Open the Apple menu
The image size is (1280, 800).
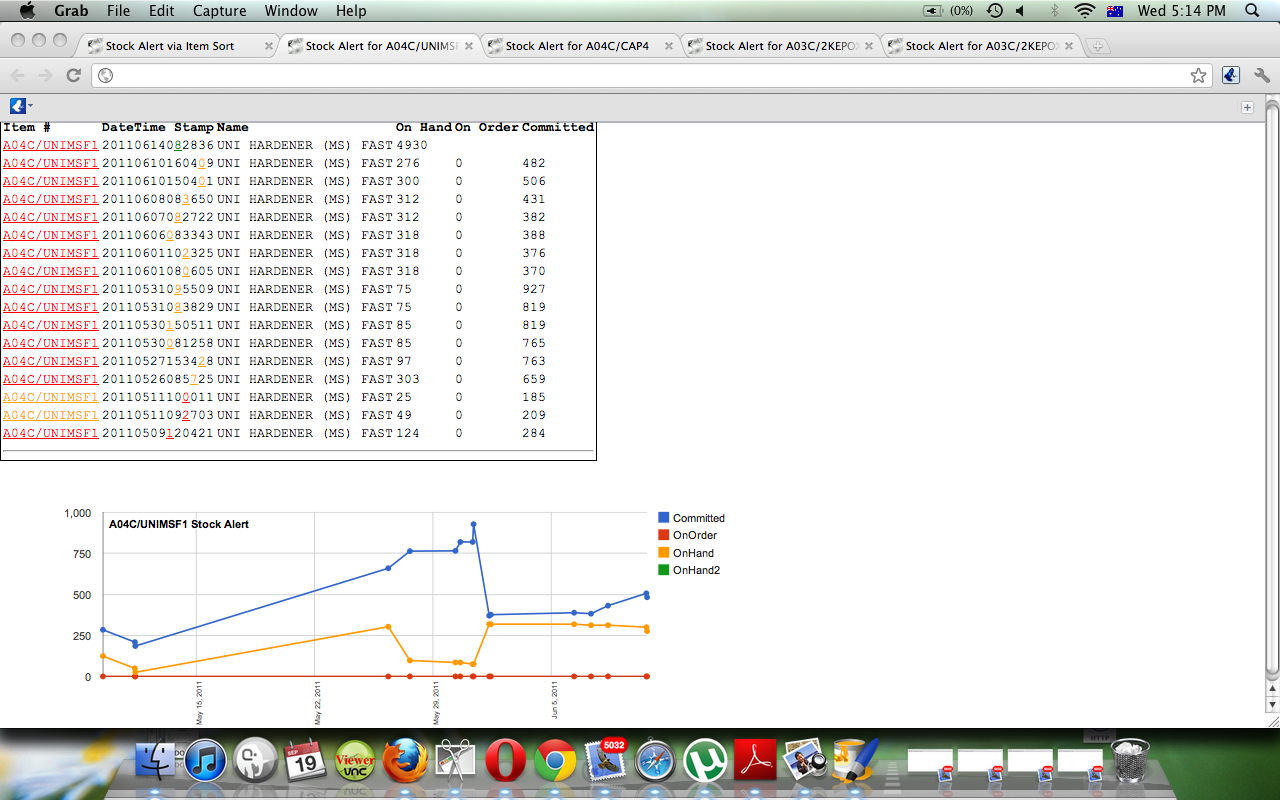(x=27, y=11)
